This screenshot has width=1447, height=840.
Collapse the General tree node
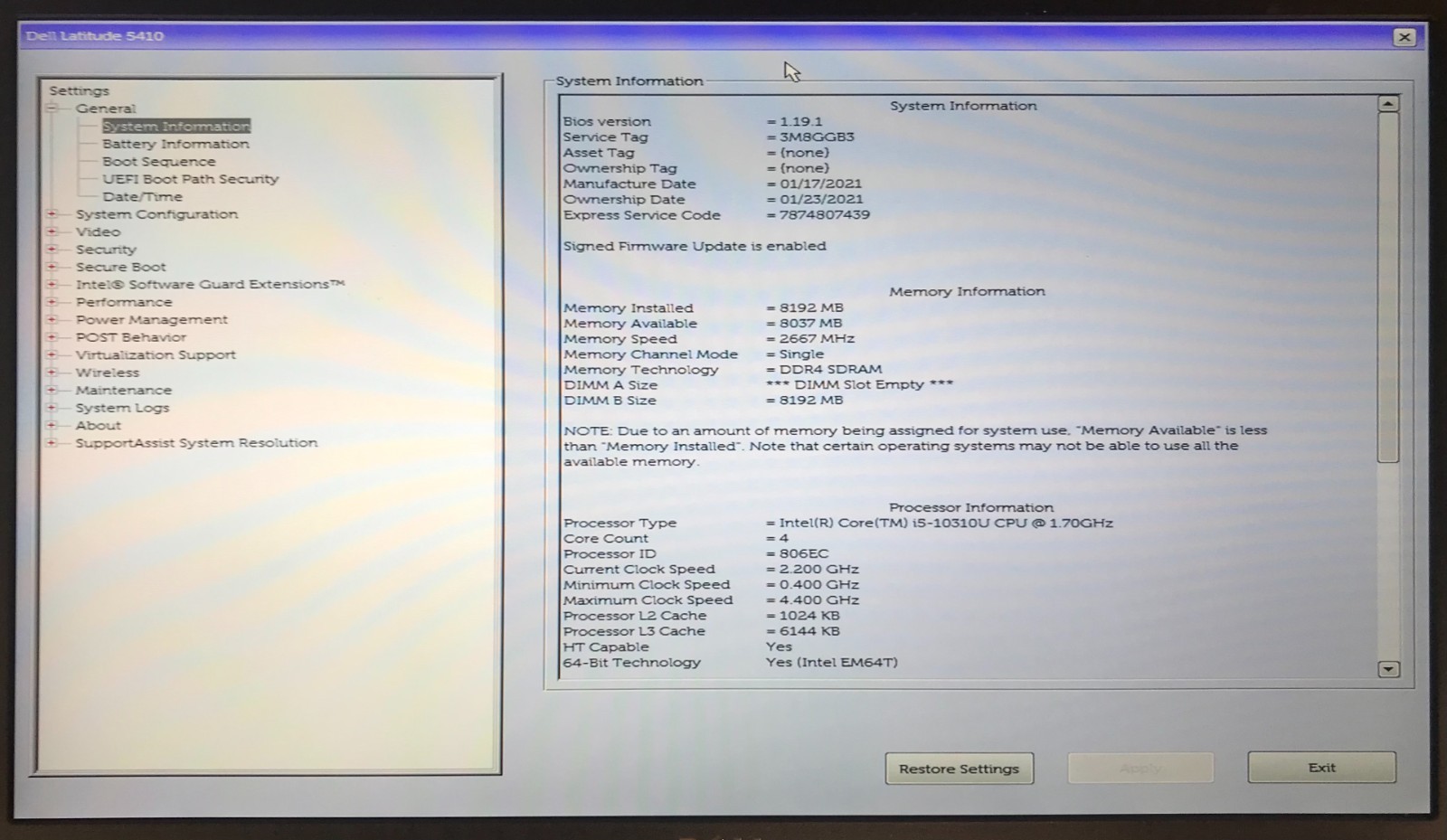tap(52, 109)
